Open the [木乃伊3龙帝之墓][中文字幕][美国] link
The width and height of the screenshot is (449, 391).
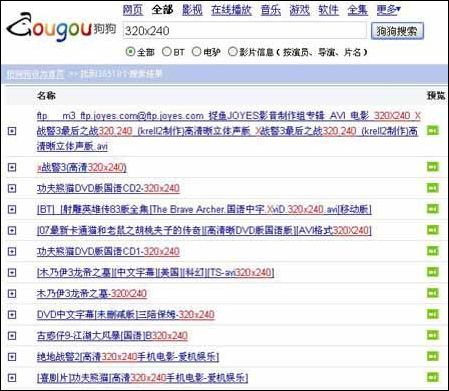point(155,273)
